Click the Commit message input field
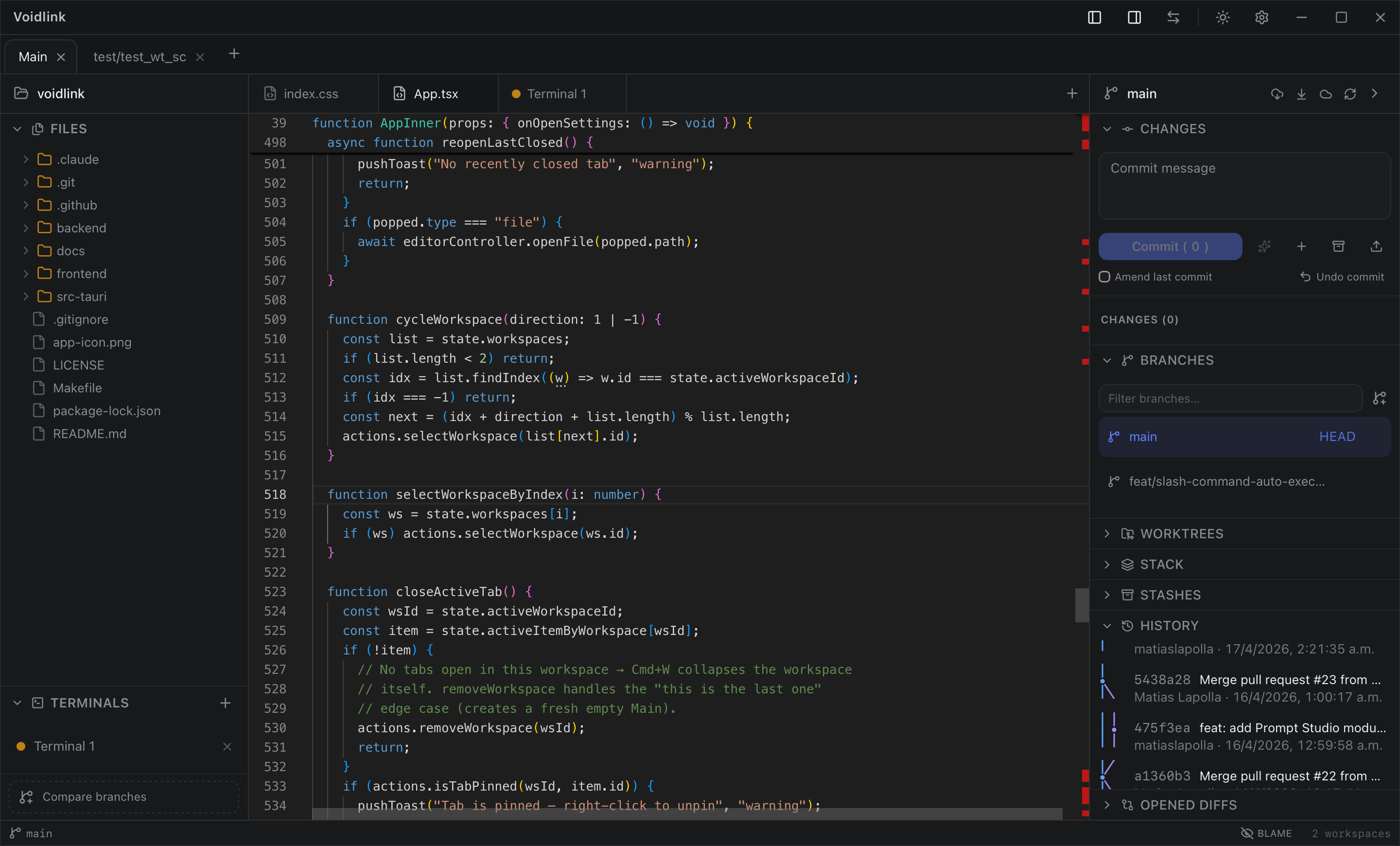 [x=1244, y=186]
